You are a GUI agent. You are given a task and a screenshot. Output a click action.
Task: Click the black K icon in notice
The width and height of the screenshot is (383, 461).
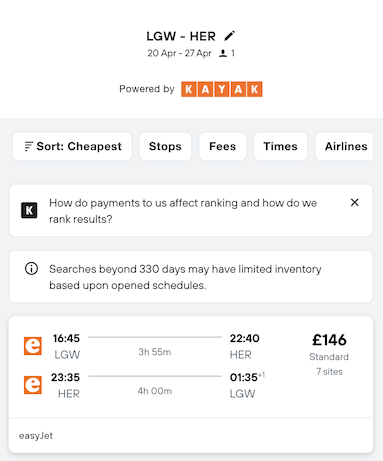(x=29, y=210)
